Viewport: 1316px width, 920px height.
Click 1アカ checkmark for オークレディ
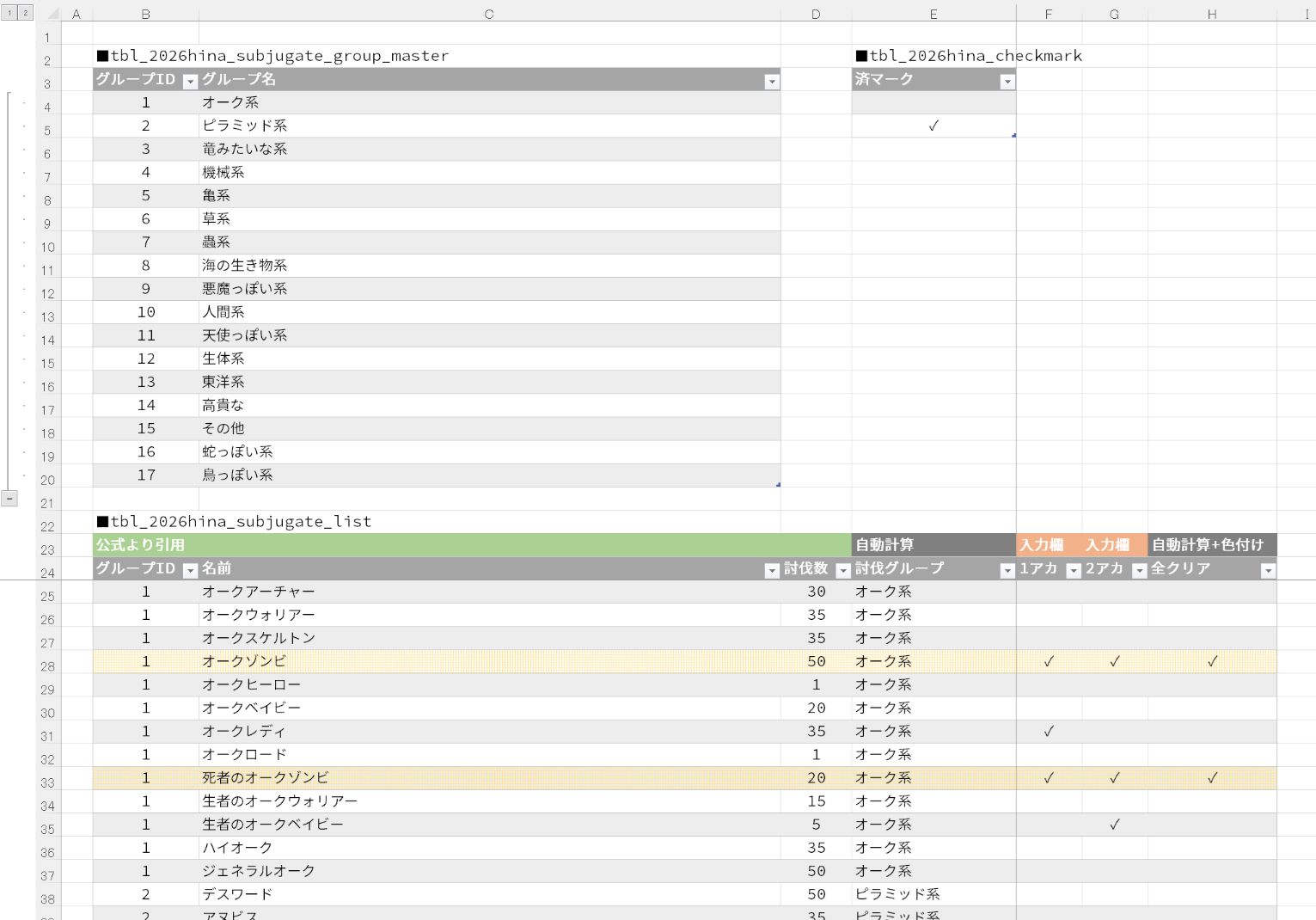1049,732
